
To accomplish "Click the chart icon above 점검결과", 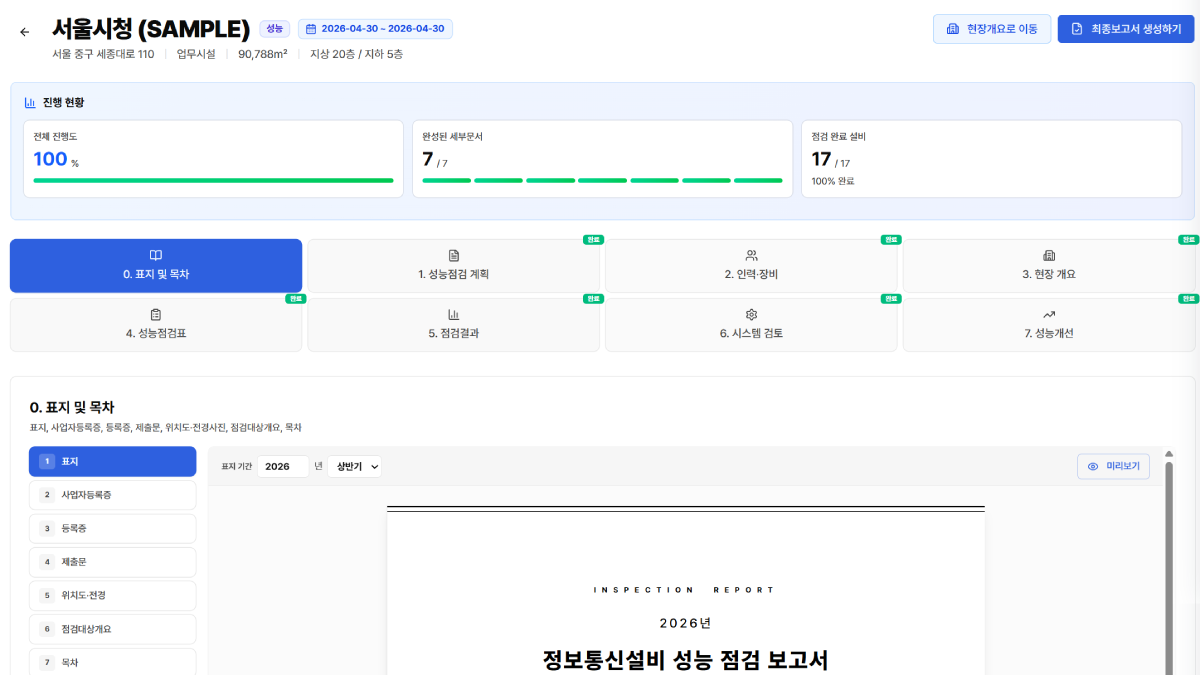I will click(454, 315).
